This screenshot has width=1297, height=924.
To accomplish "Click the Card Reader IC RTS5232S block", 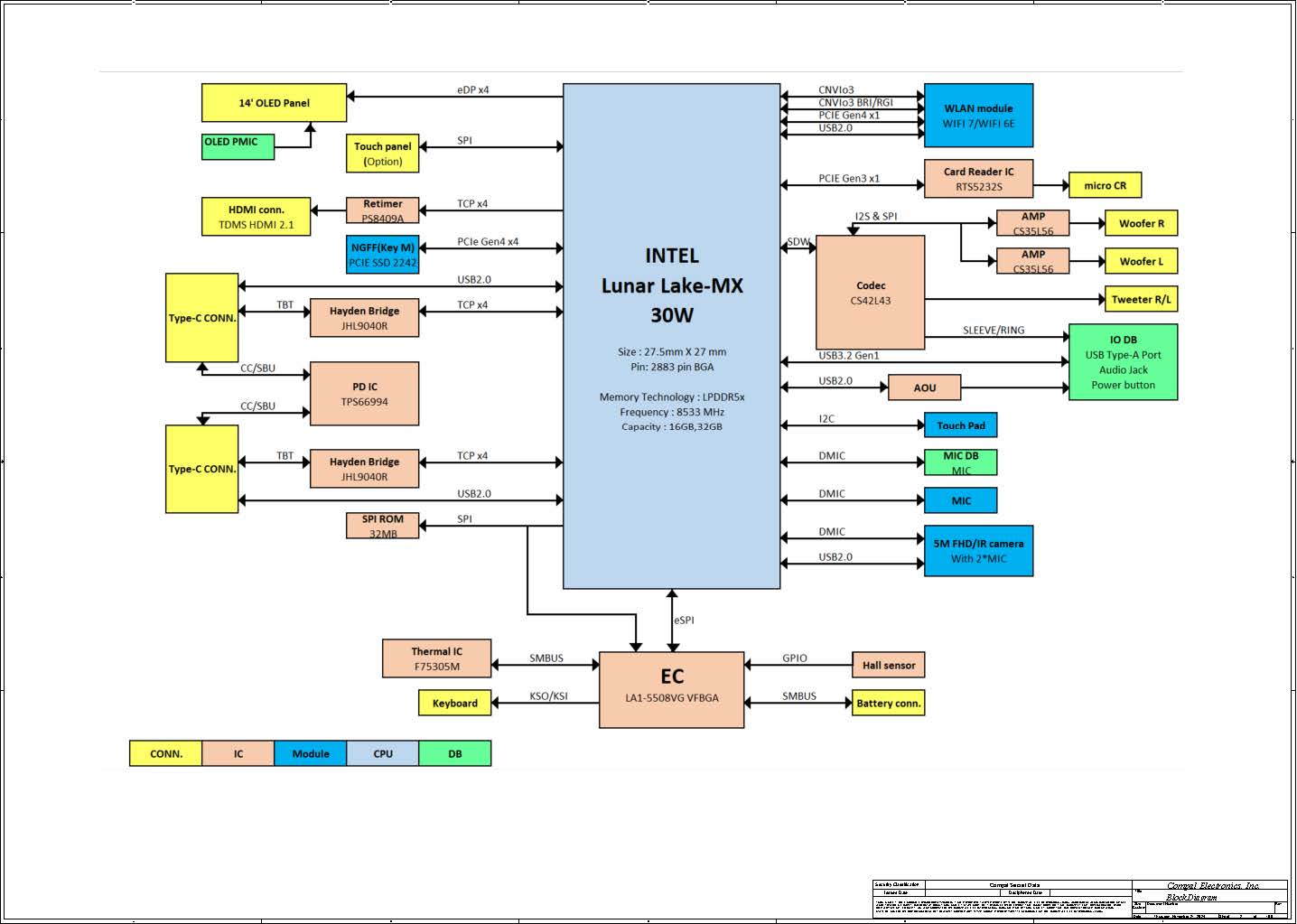I will (x=978, y=179).
